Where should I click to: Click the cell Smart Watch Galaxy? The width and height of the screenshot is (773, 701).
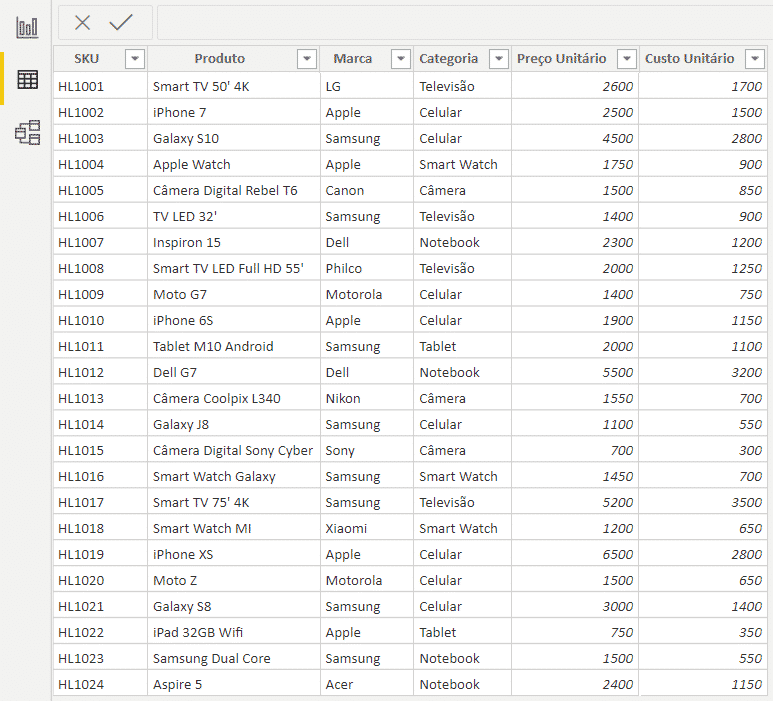pos(234,477)
